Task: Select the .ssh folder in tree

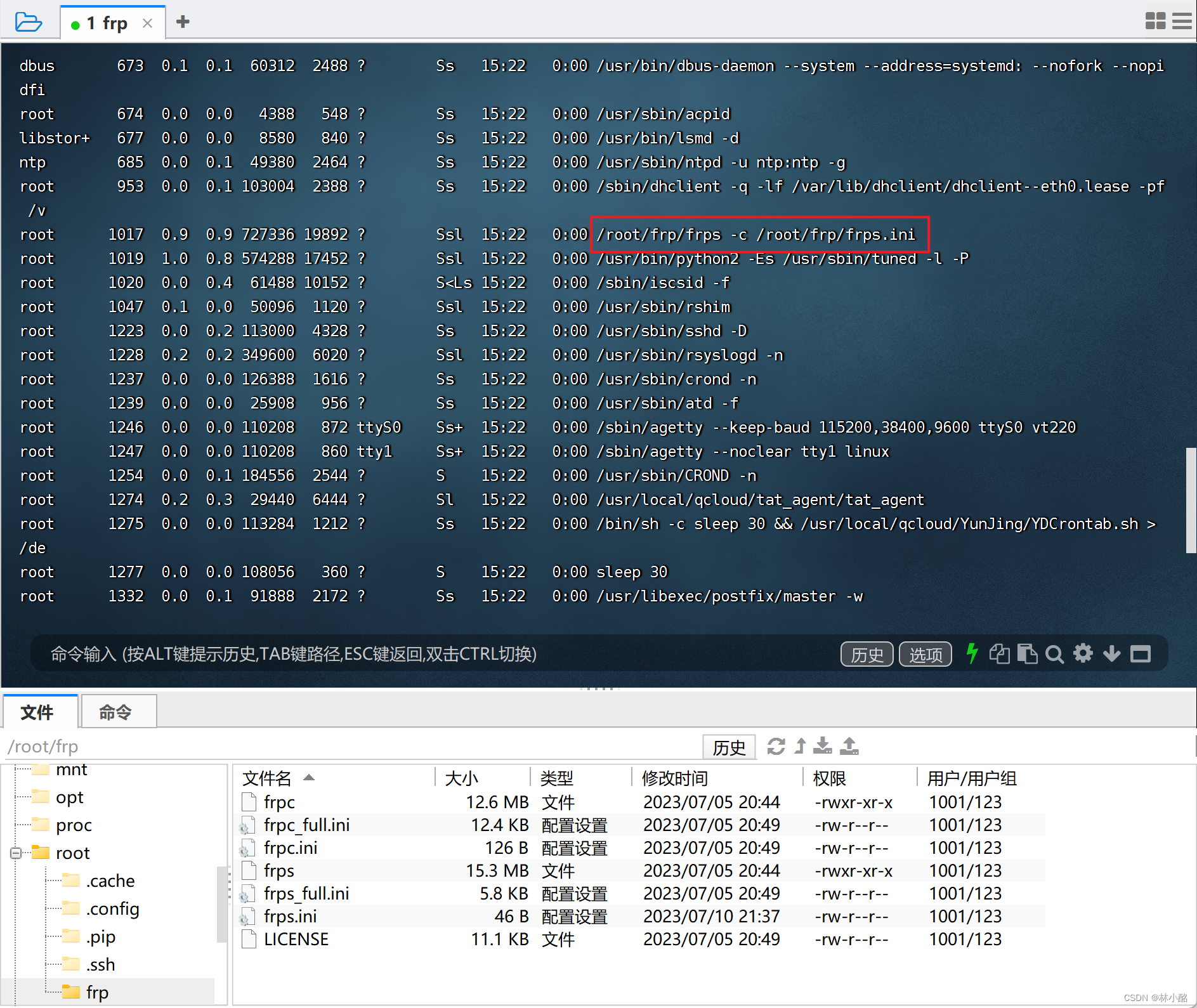Action: (101, 965)
